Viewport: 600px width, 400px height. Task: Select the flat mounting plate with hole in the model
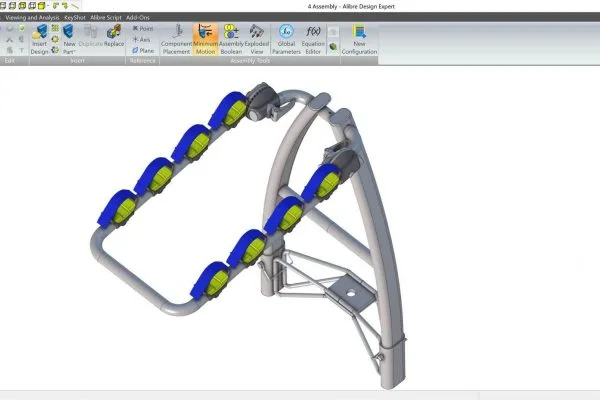pyautogui.click(x=350, y=293)
